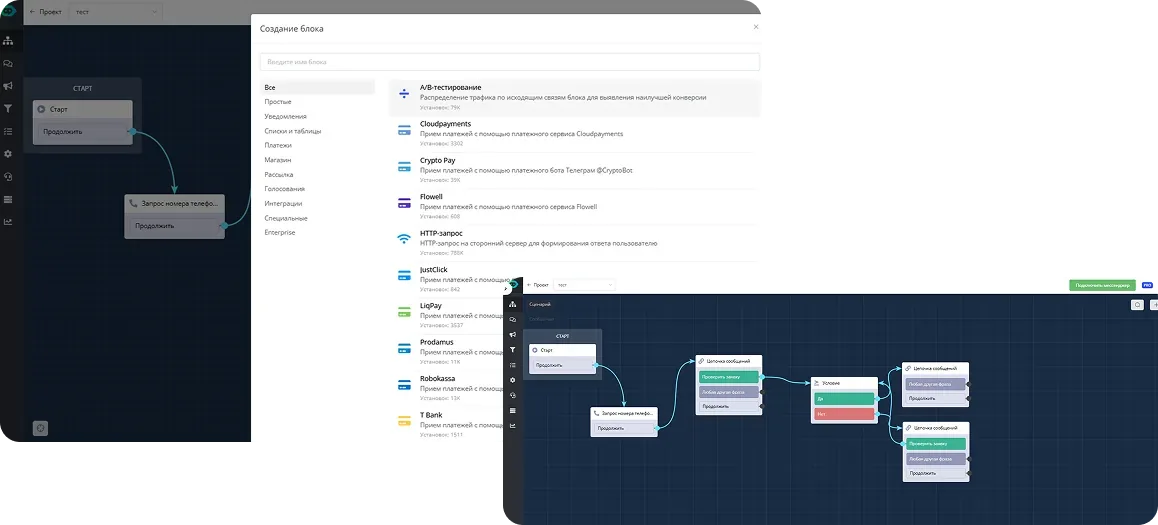The image size is (1158, 525).
Task: Open the тест dropdown in the lower window
Action: (x=584, y=285)
